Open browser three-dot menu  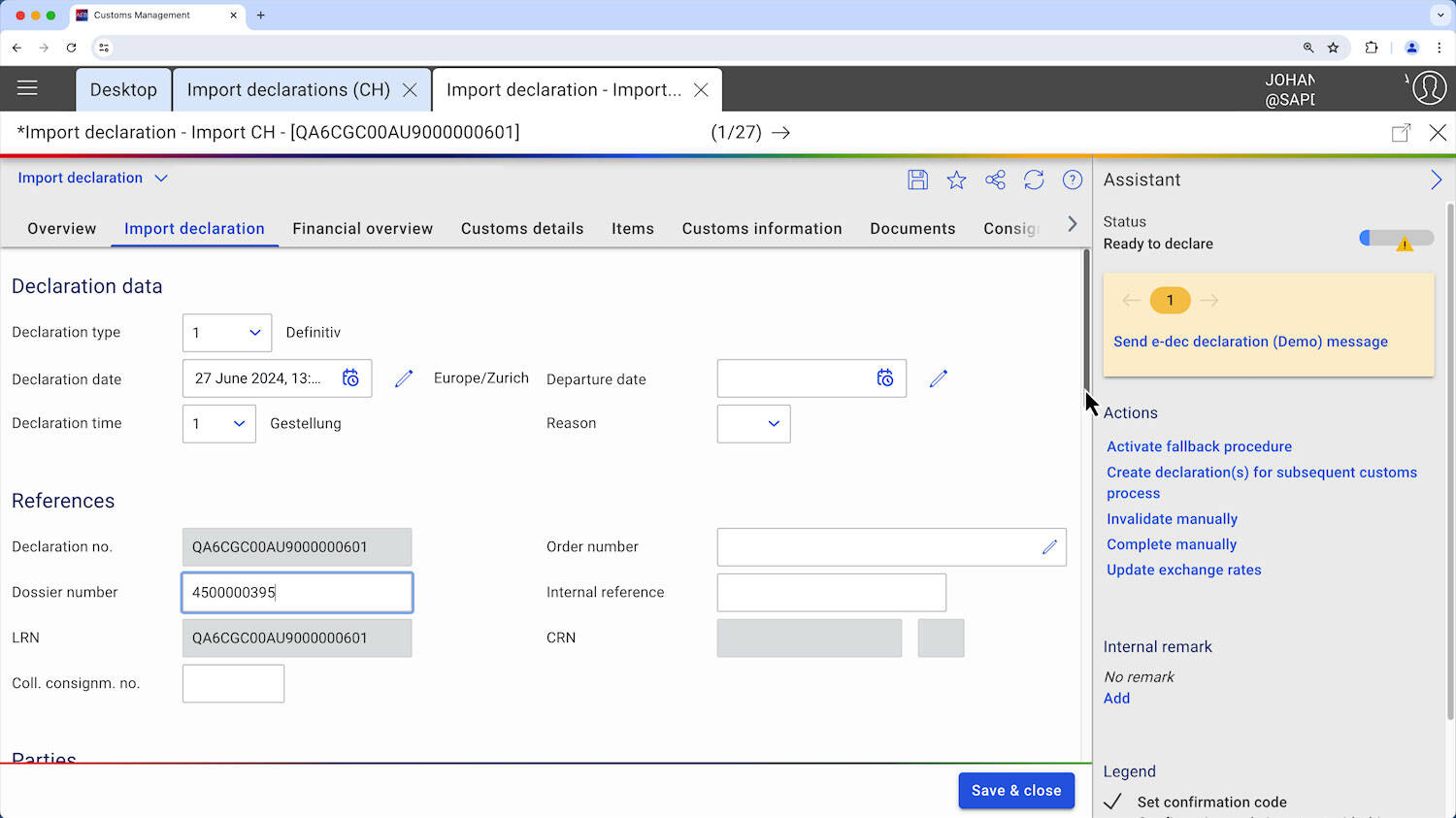1439,48
